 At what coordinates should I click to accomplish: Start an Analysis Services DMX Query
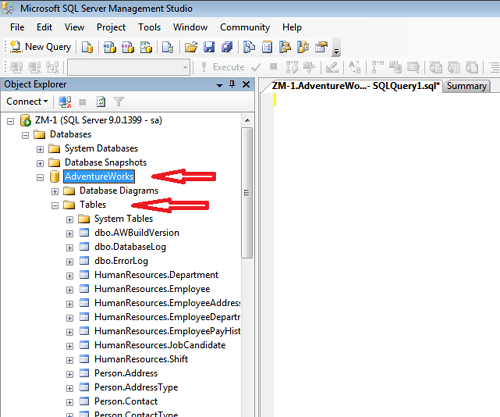127,47
